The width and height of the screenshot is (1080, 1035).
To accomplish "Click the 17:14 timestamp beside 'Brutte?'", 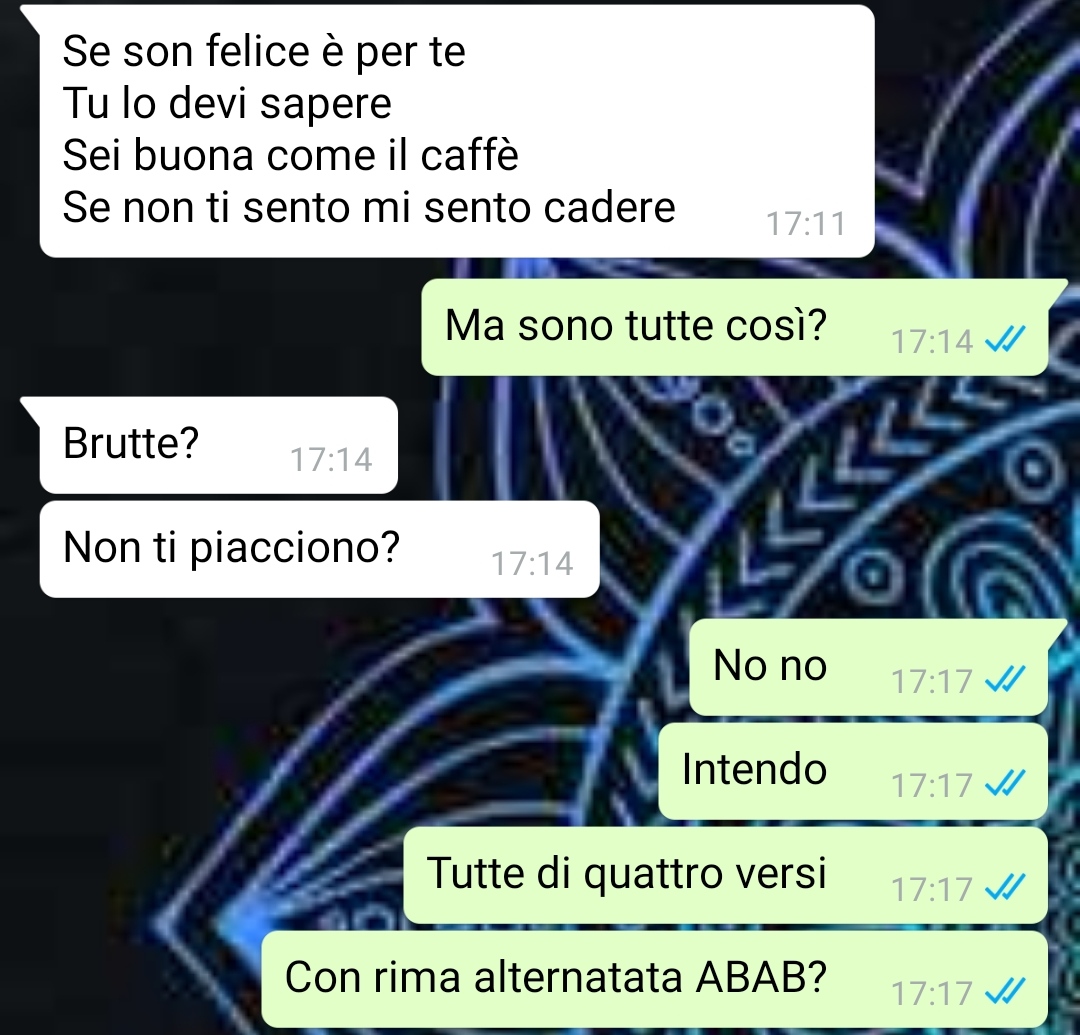I will (331, 459).
